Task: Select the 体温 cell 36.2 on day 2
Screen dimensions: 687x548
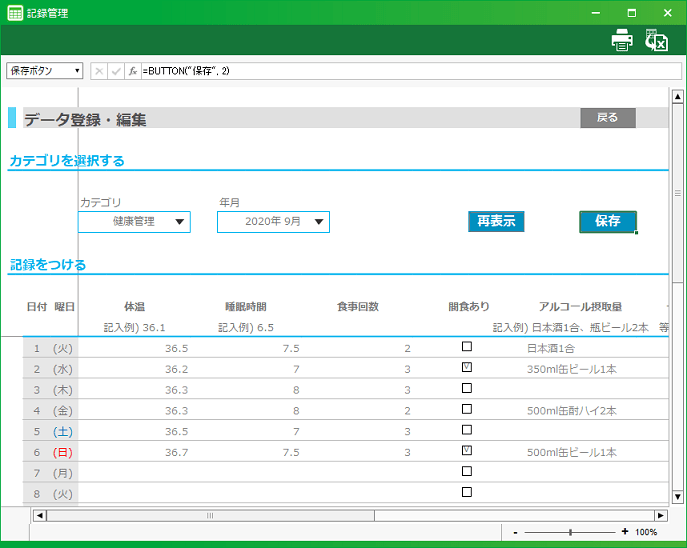Action: point(134,369)
